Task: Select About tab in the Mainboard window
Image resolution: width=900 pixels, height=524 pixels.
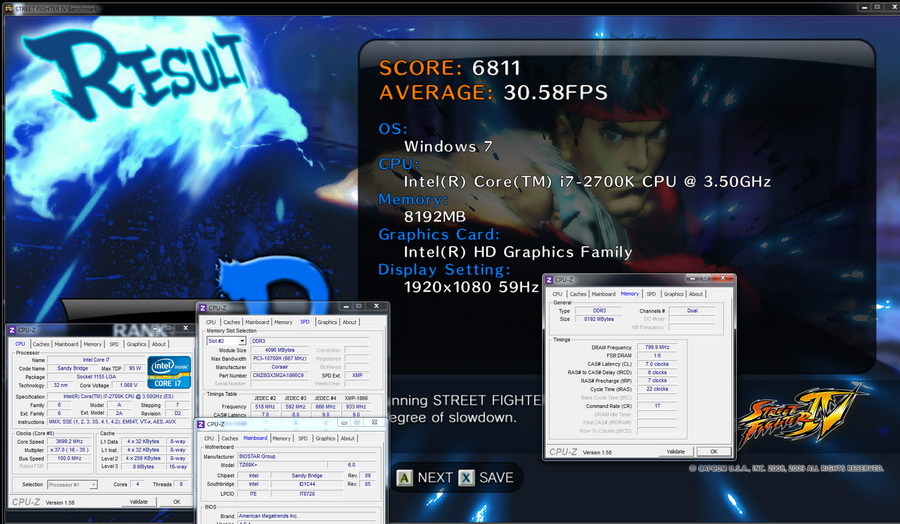Action: (x=347, y=438)
